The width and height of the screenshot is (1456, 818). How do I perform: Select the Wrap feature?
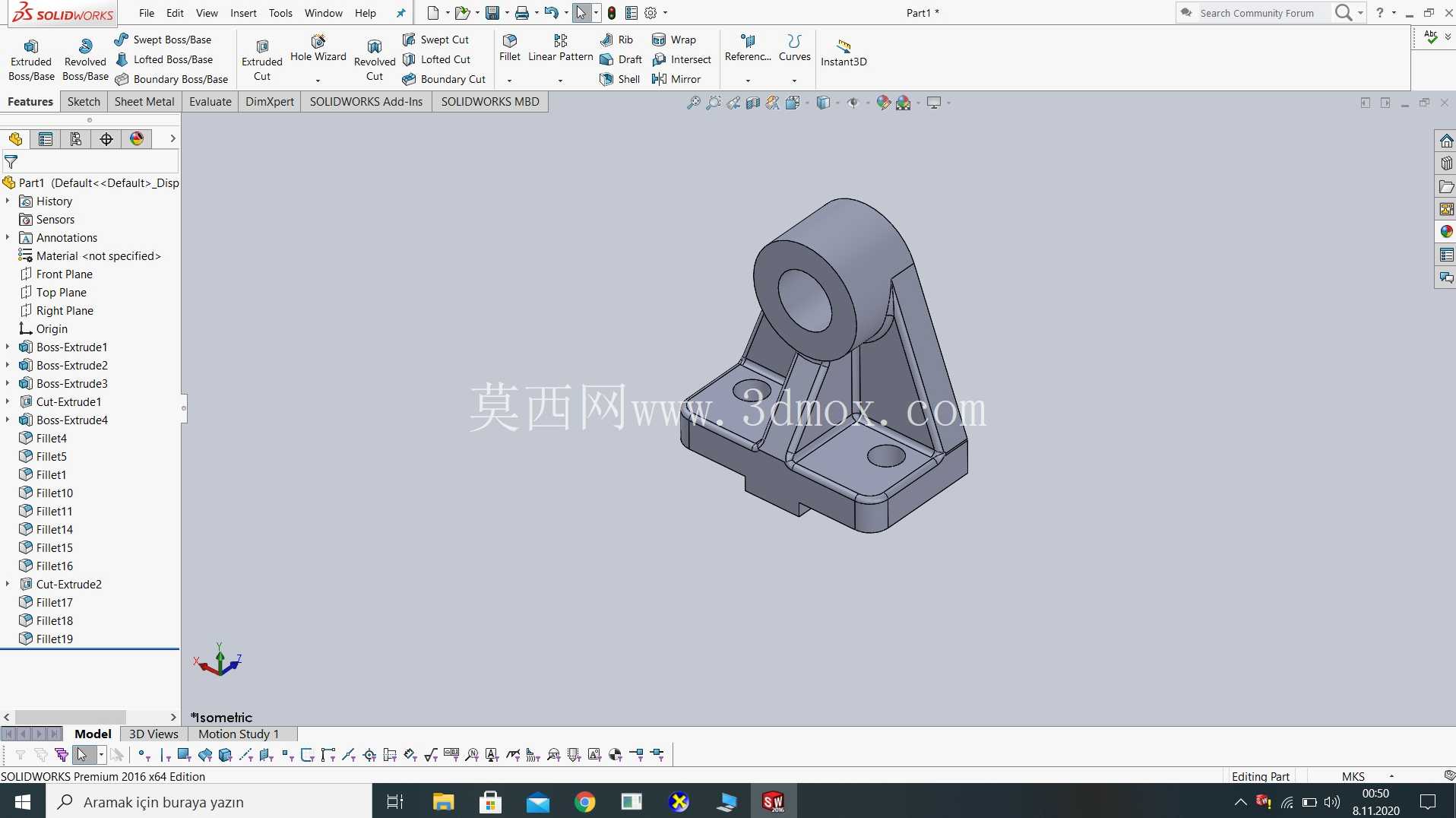pos(673,40)
